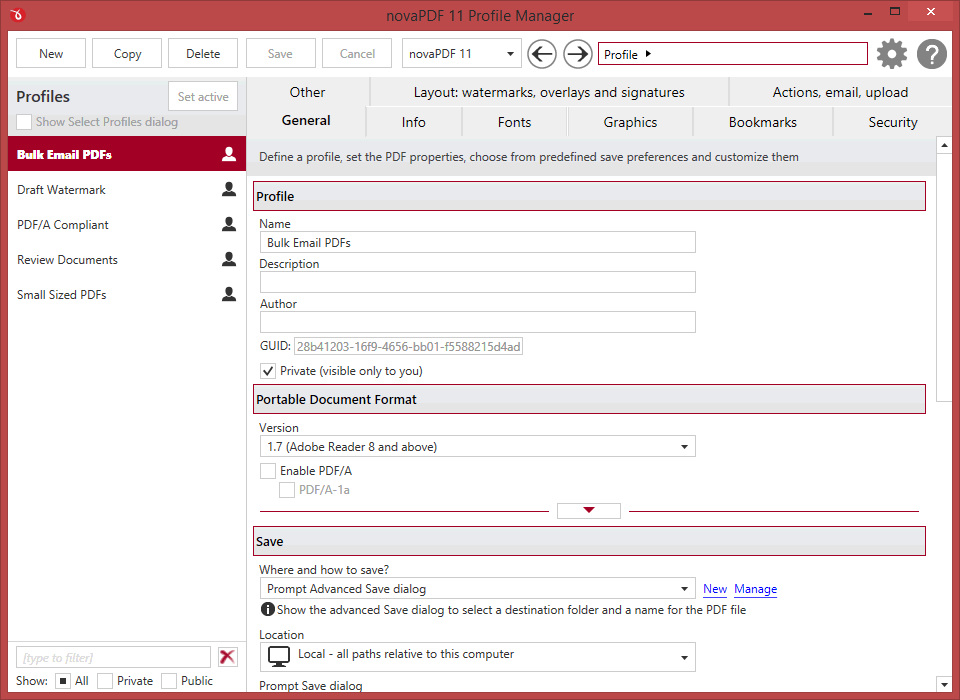Click the type to filter search field

pos(113,657)
